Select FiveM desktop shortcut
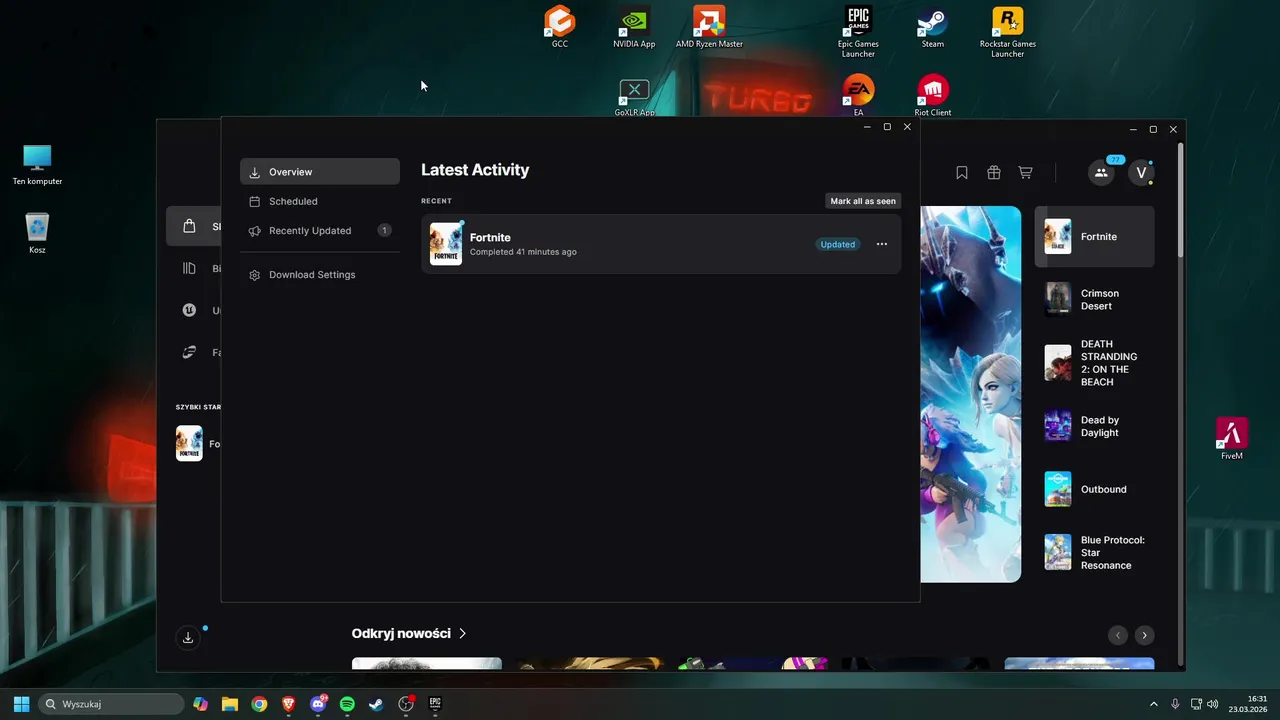 point(1232,439)
